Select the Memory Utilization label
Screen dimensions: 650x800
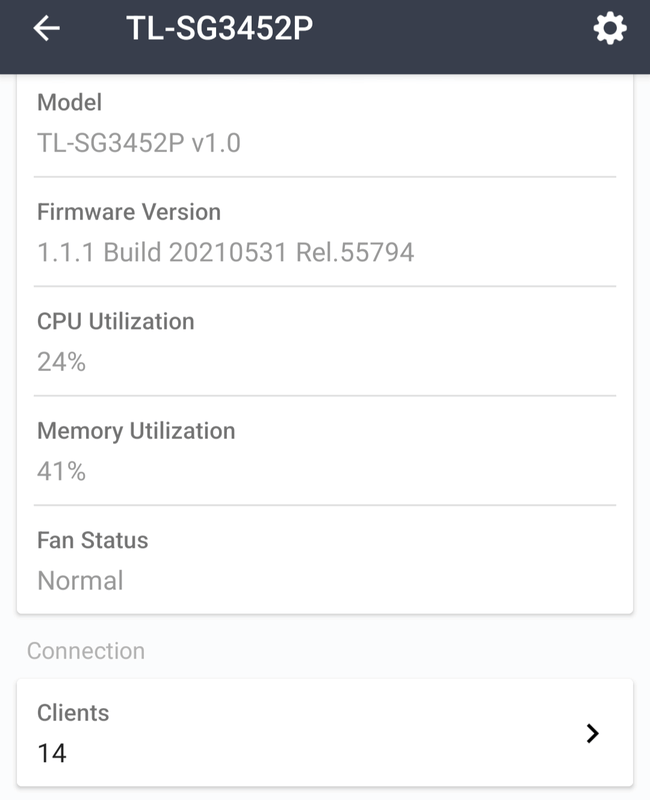coord(136,431)
